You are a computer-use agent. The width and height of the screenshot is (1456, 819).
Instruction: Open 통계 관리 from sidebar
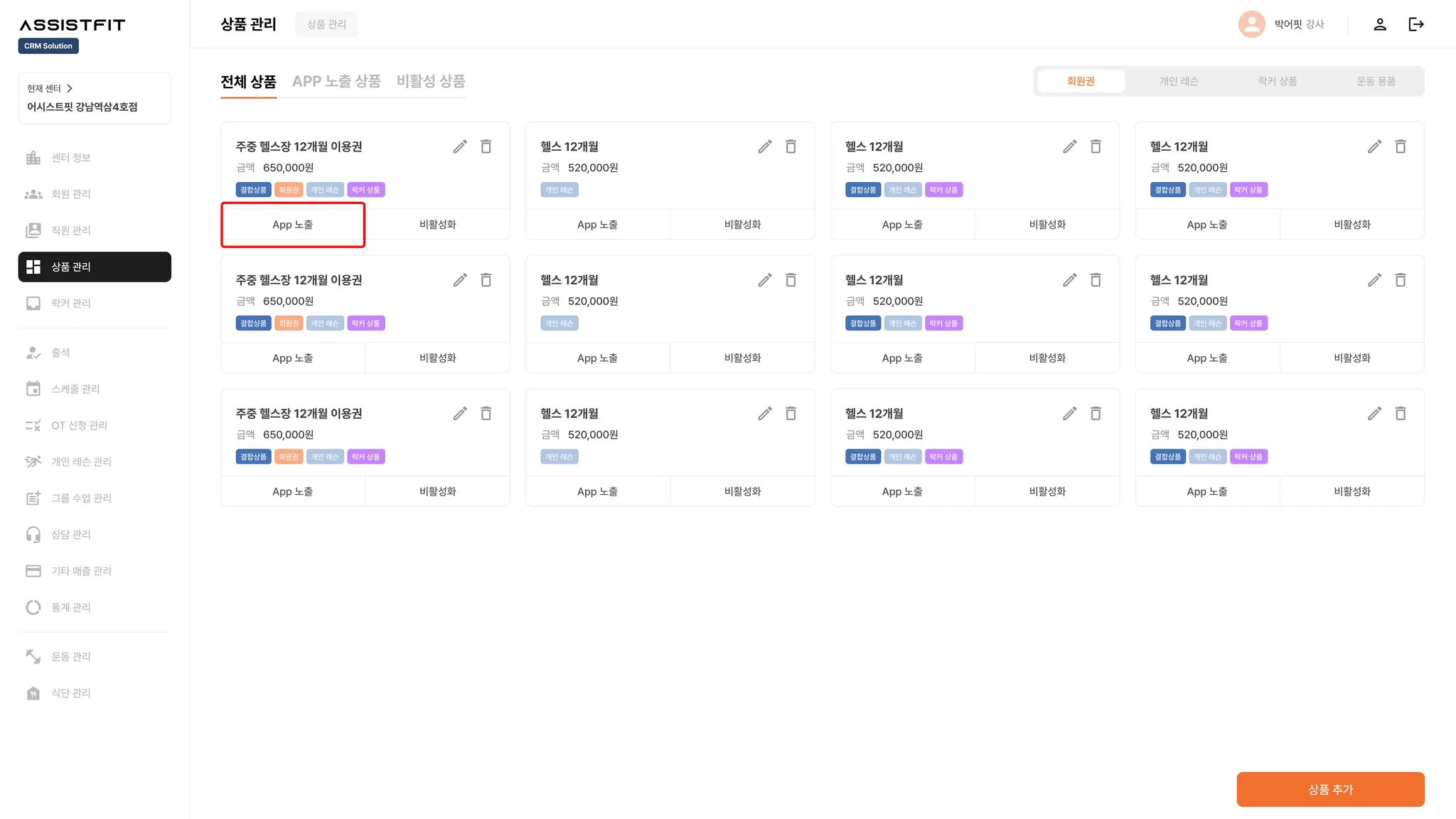[x=70, y=607]
